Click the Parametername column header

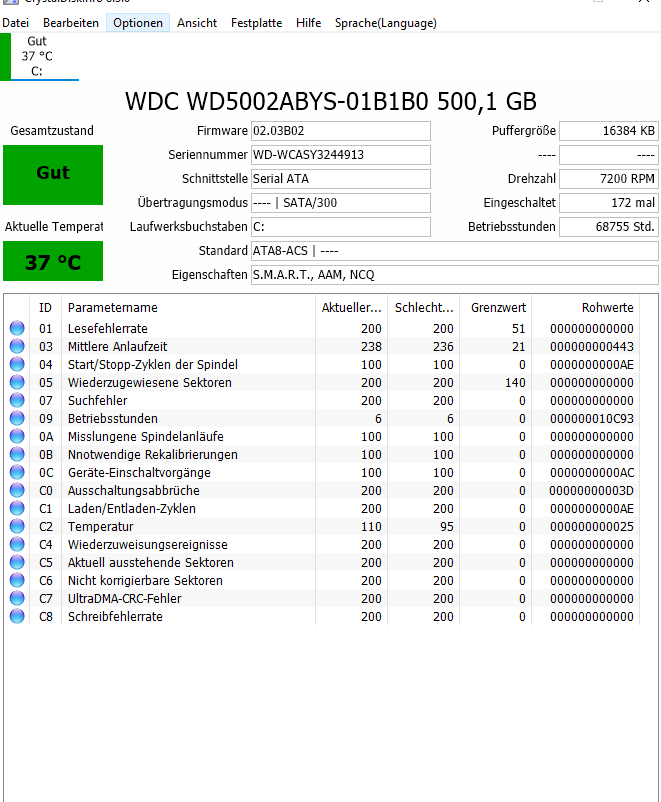[188, 308]
